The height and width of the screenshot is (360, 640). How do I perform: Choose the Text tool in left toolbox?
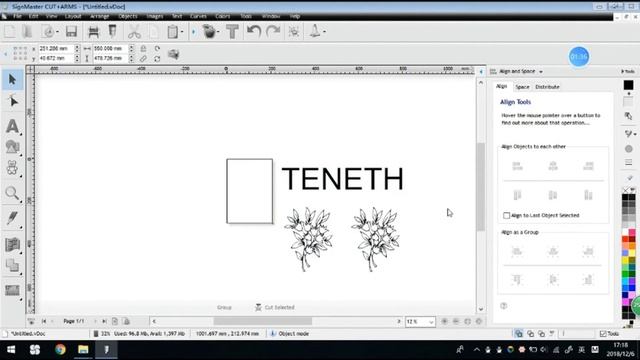[12, 126]
